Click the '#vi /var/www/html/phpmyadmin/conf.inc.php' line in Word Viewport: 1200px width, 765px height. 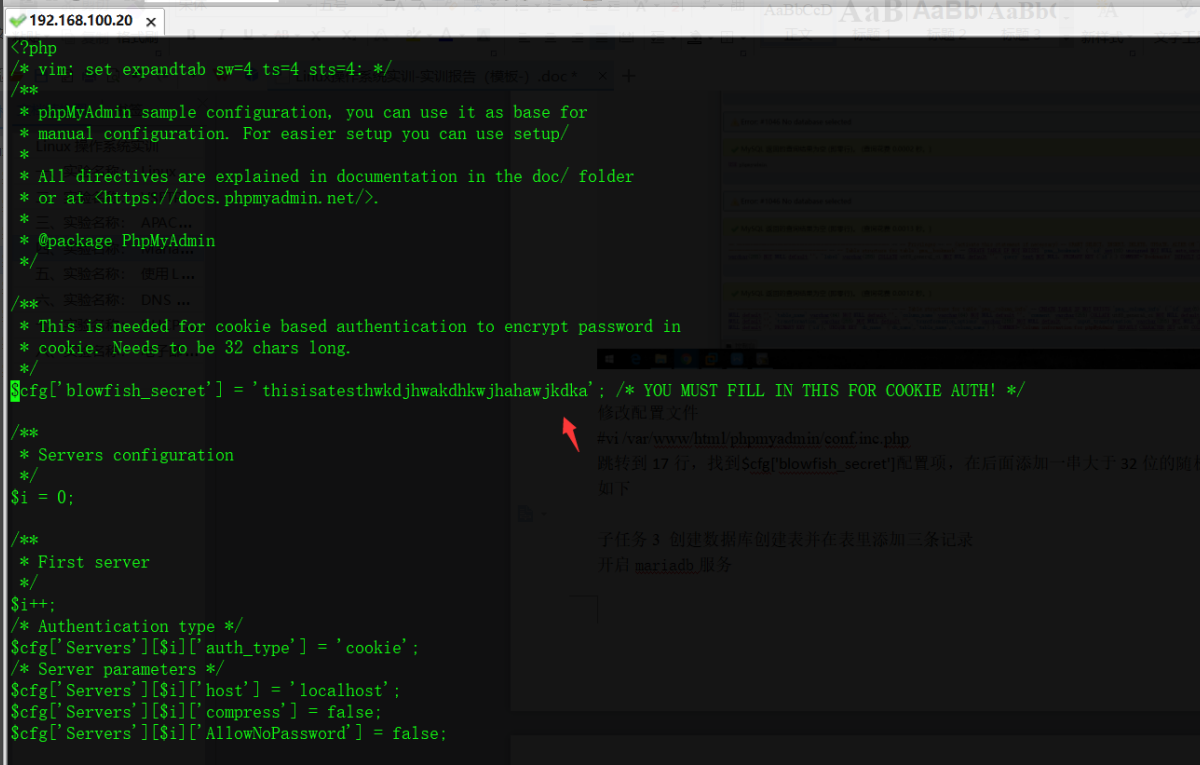[752, 438]
